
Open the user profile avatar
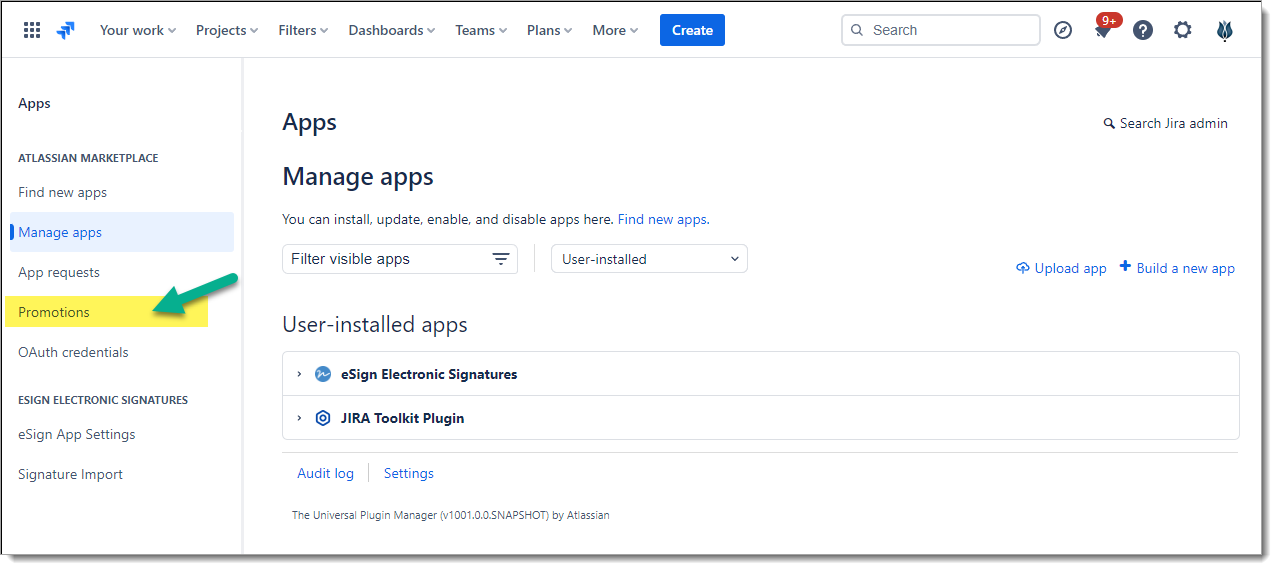[1224, 30]
